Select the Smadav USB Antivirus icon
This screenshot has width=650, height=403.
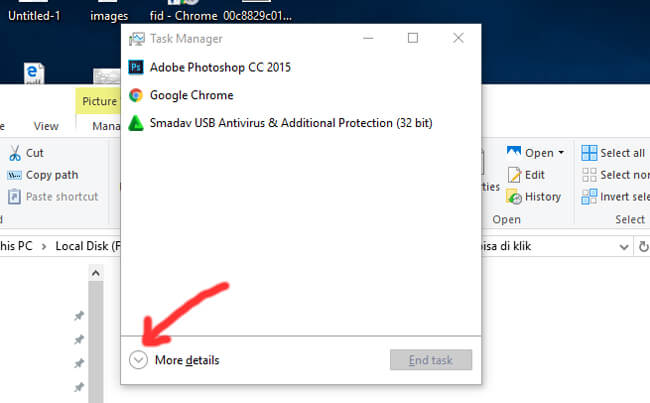(136, 122)
